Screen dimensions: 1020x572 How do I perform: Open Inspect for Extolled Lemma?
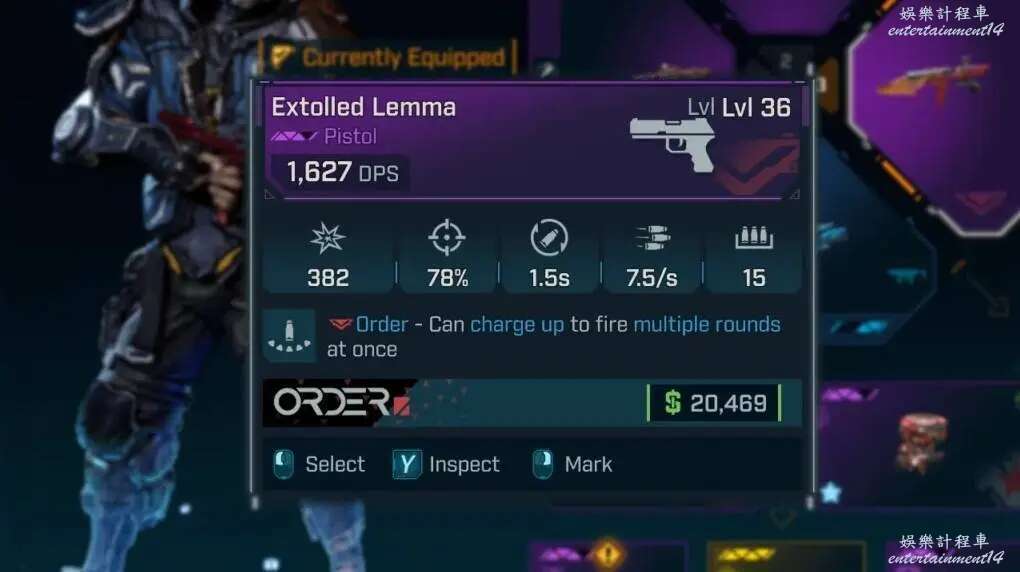pos(464,464)
